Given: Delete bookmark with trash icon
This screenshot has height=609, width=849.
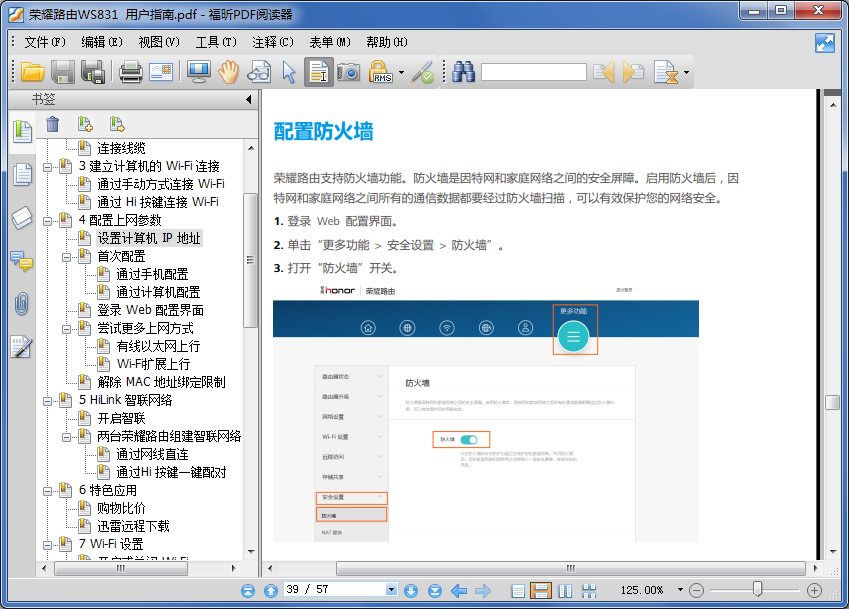Looking at the screenshot, I should click(53, 124).
